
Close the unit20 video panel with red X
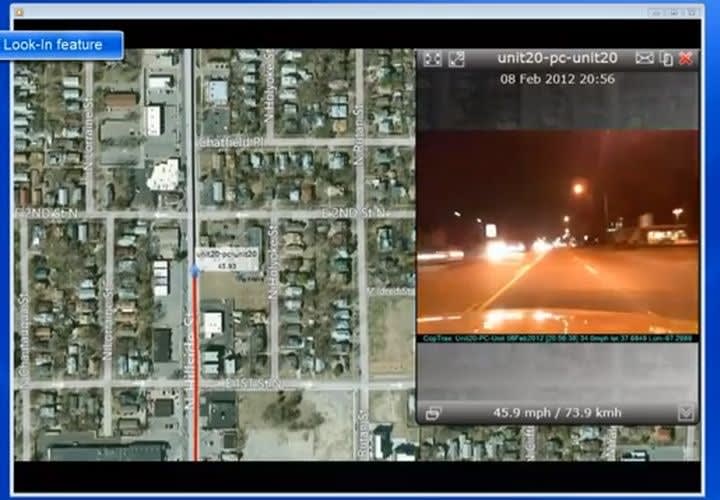pos(686,59)
